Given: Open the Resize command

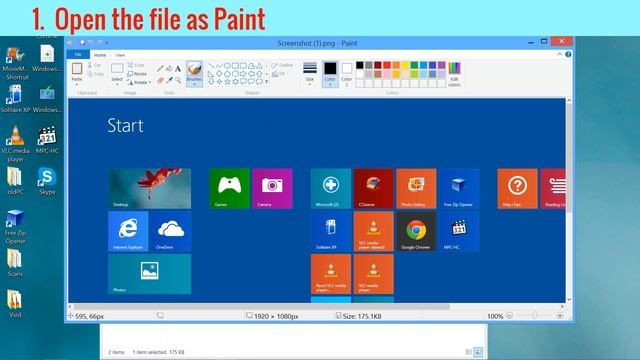Looking at the screenshot, I should tap(137, 74).
